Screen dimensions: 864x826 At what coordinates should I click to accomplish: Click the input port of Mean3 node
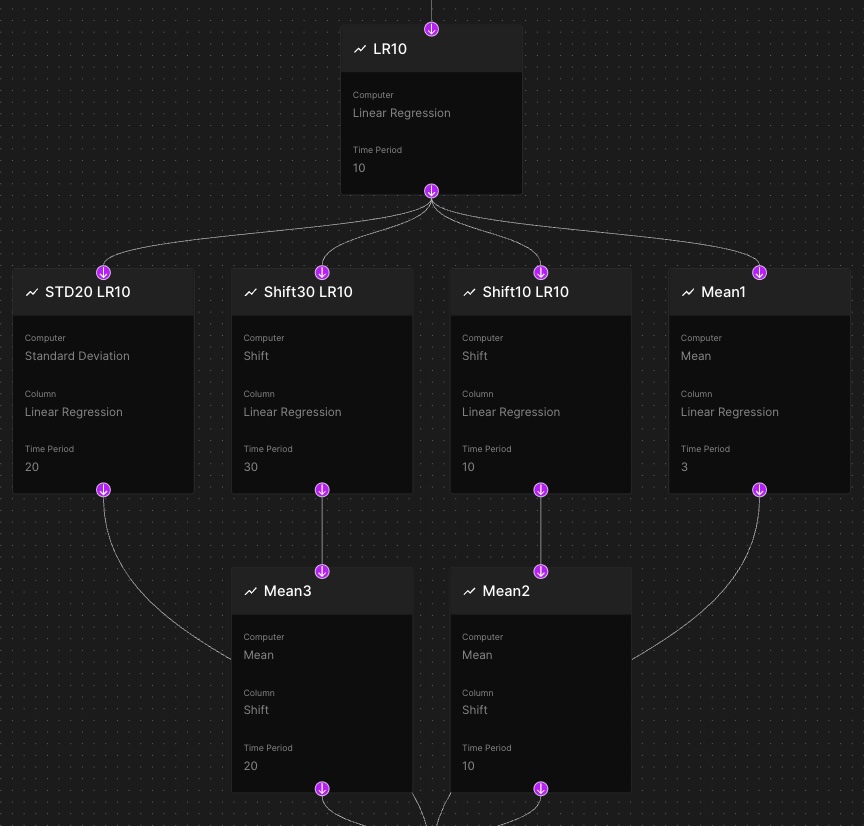point(322,571)
